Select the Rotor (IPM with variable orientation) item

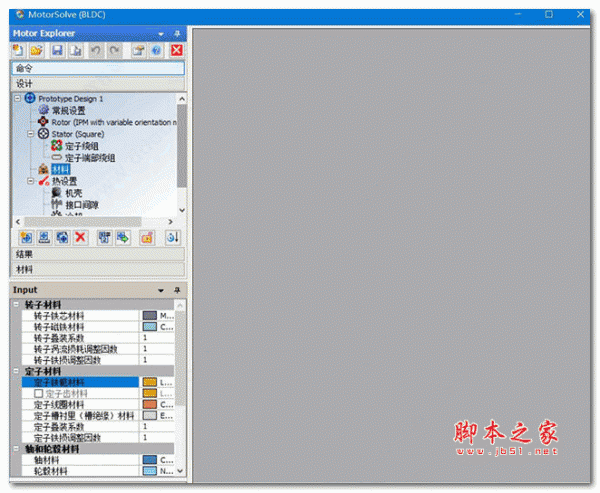click(x=114, y=122)
